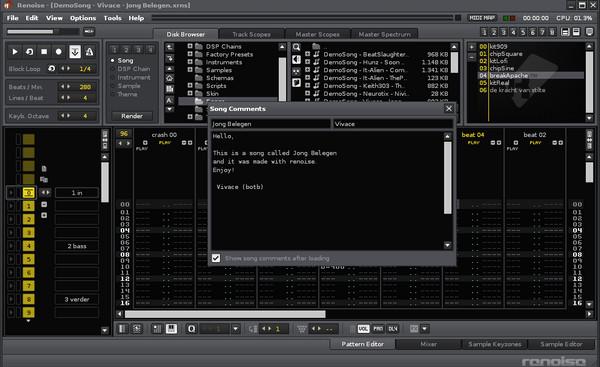The image size is (600, 367).
Task: Click the Quantize Q icon
Action: [192, 329]
